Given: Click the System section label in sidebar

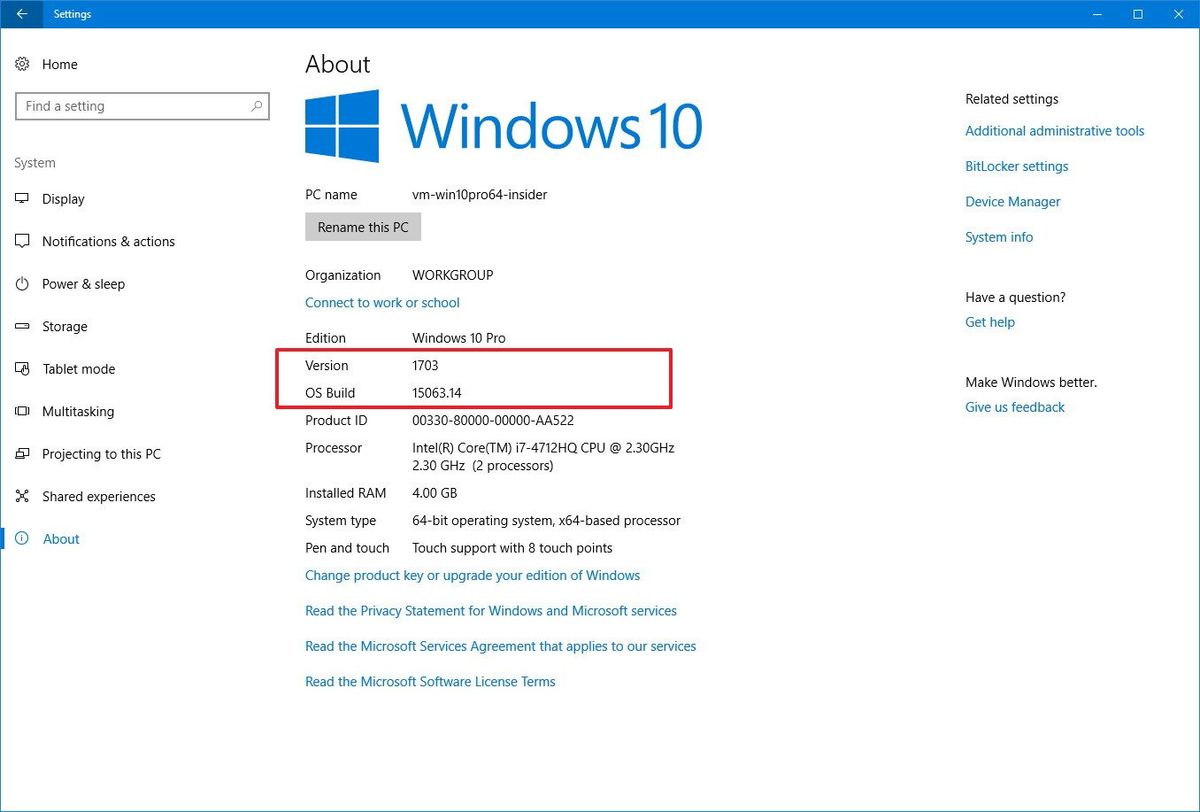Looking at the screenshot, I should coord(35,163).
